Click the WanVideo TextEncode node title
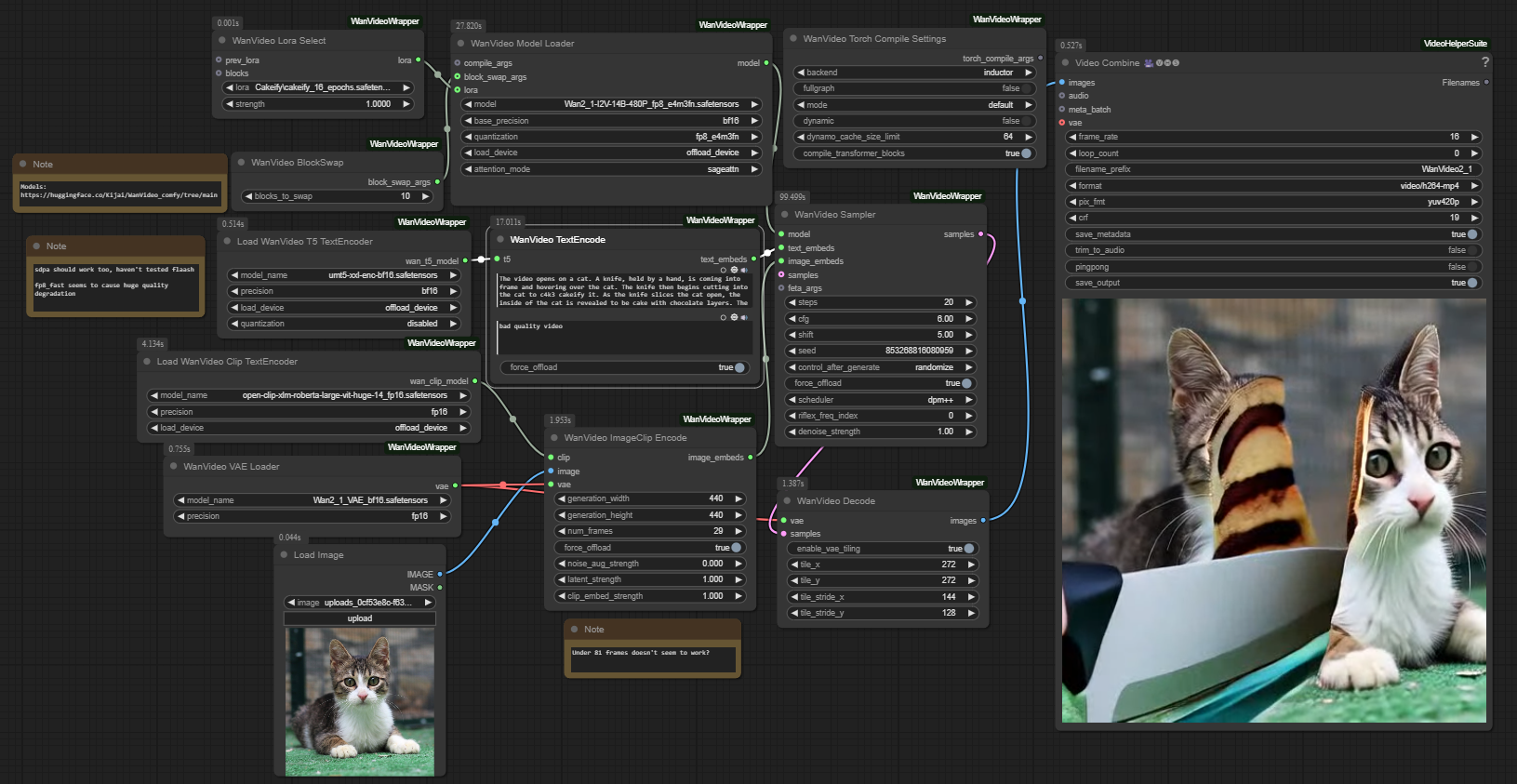Image resolution: width=1517 pixels, height=784 pixels. point(557,240)
